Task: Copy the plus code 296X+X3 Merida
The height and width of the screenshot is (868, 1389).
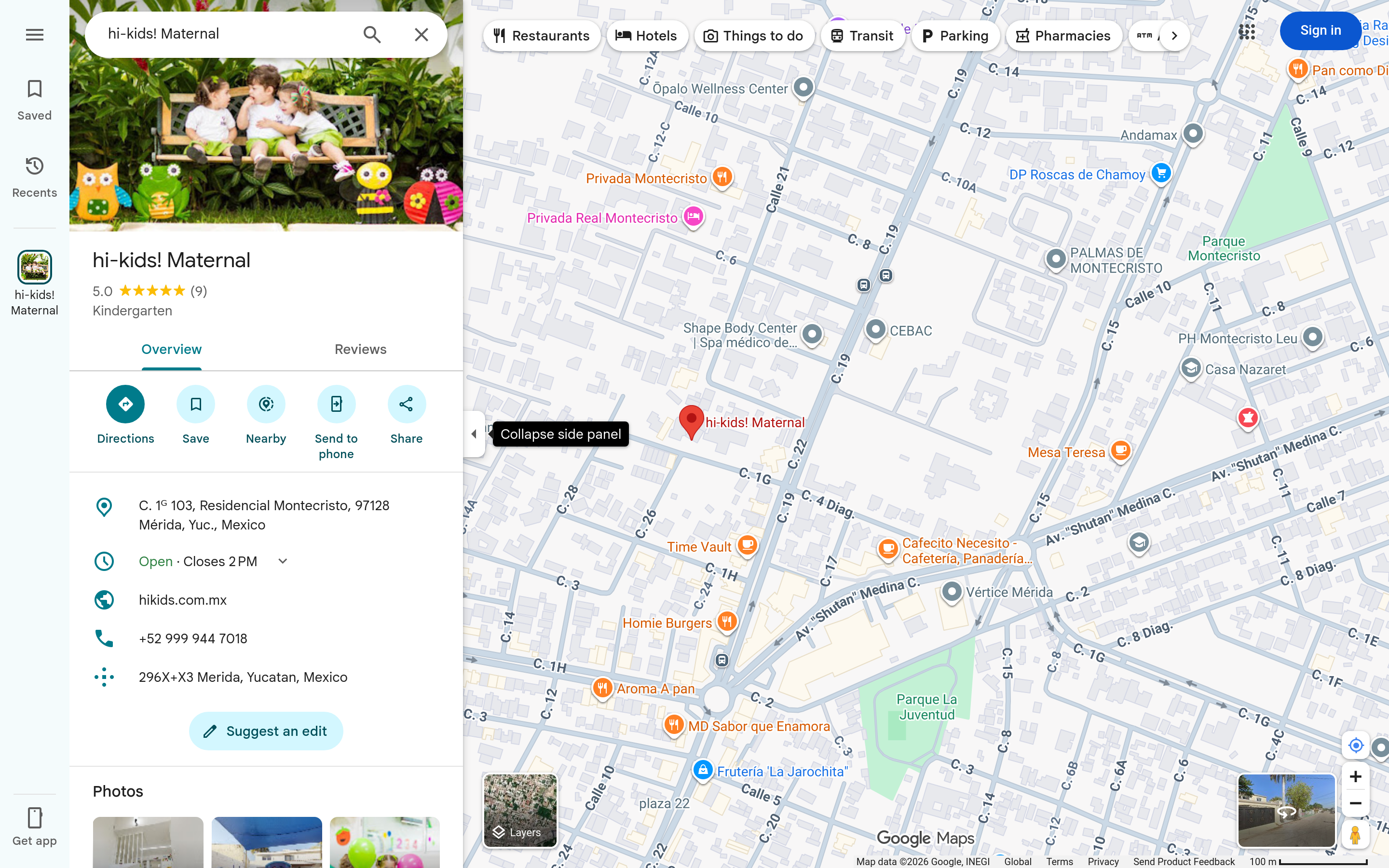Action: [x=266, y=677]
